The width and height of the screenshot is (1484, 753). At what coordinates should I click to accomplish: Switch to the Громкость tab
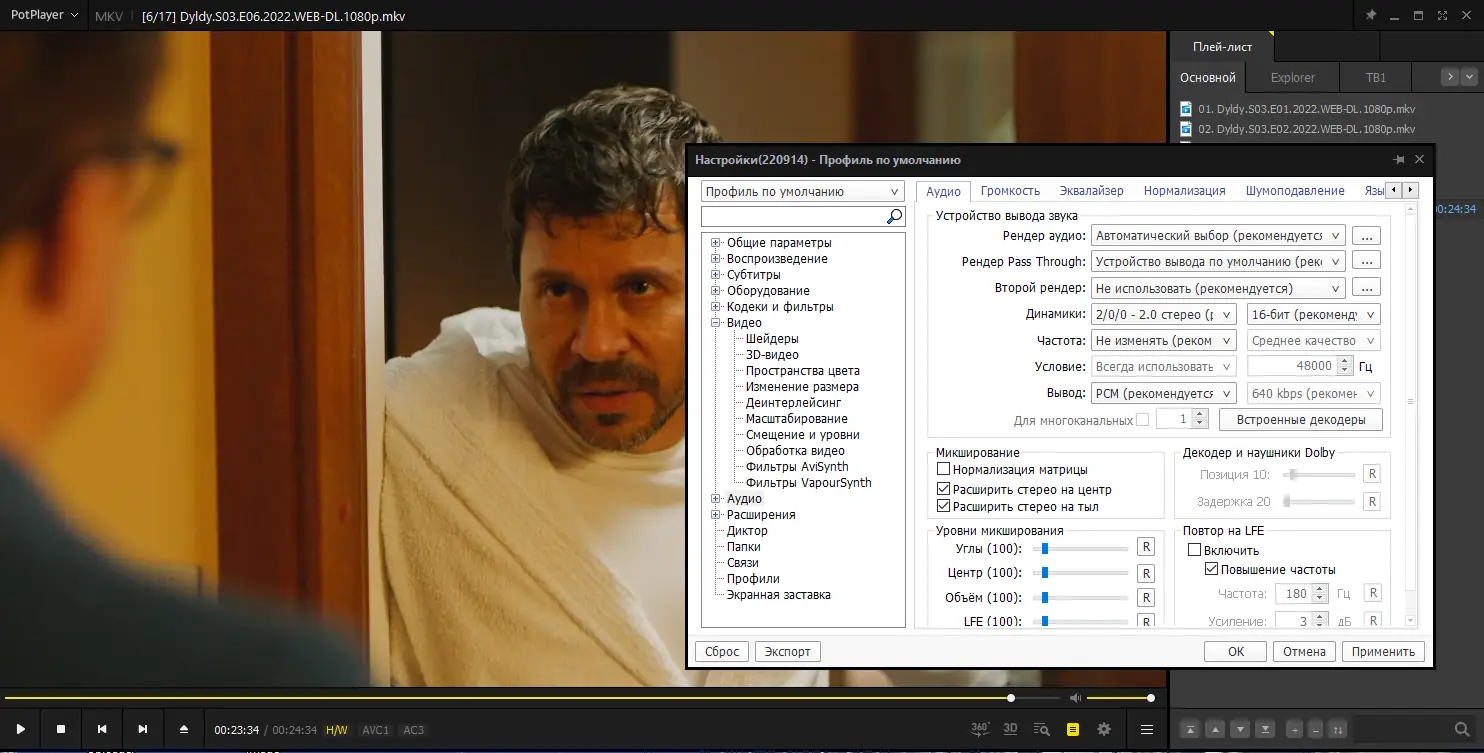pos(1010,191)
